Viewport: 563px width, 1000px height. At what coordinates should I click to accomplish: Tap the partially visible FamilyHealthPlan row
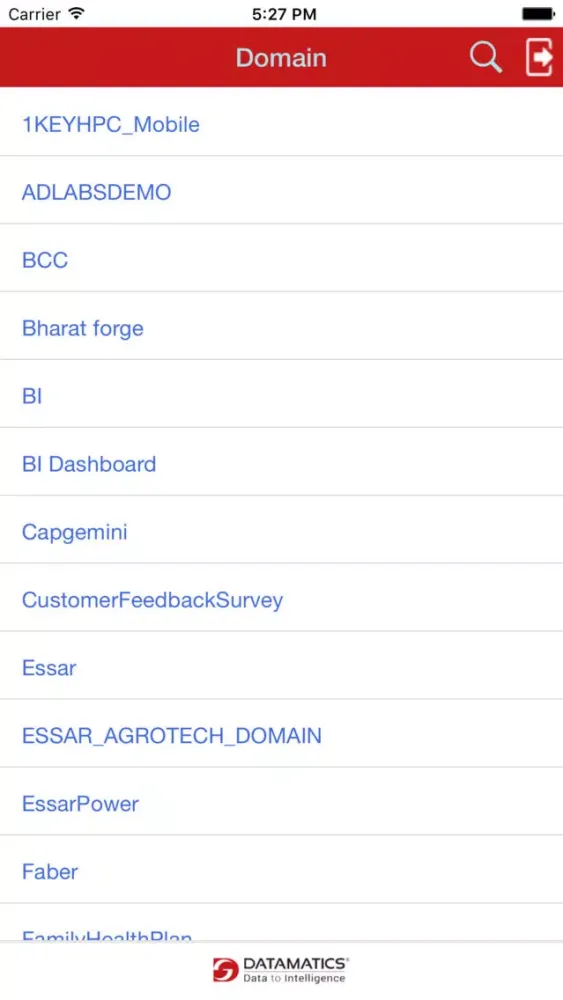tap(281, 923)
